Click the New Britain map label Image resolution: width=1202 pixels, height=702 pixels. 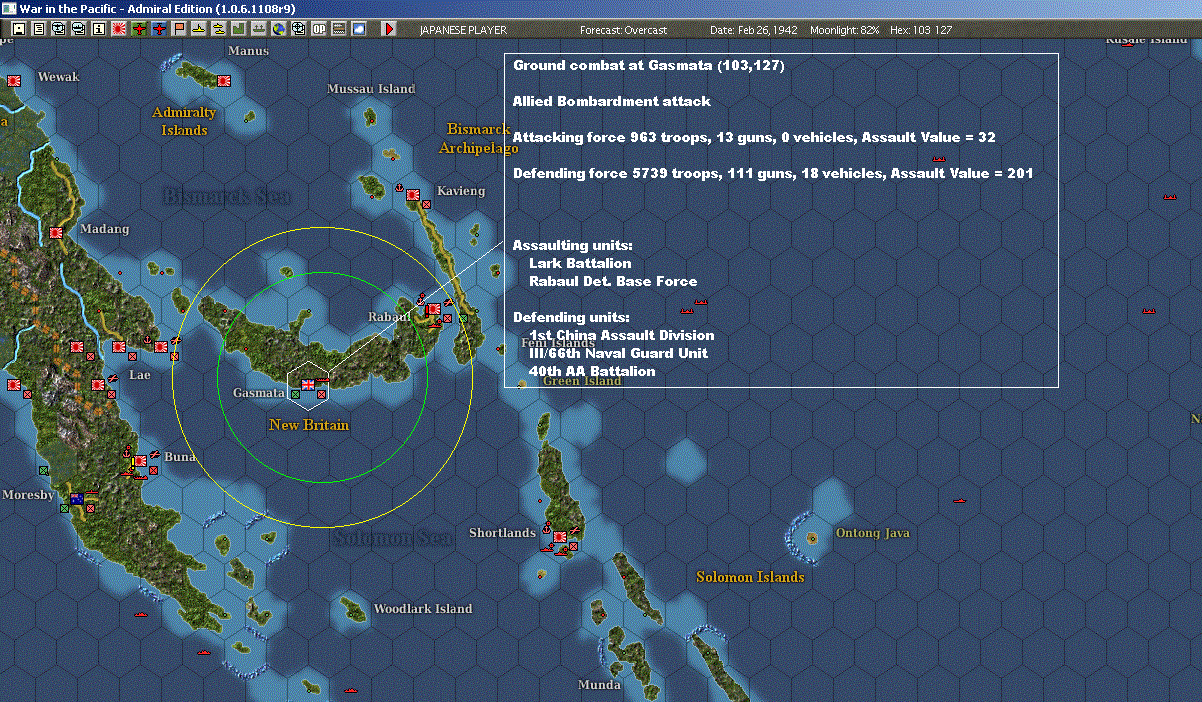point(309,425)
